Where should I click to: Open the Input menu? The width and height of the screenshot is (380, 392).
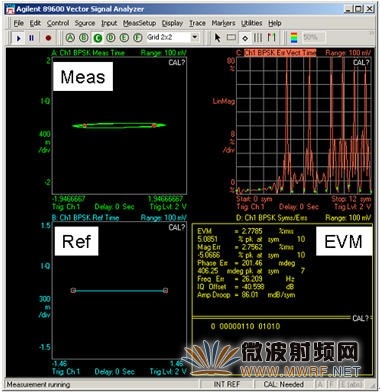(x=109, y=23)
